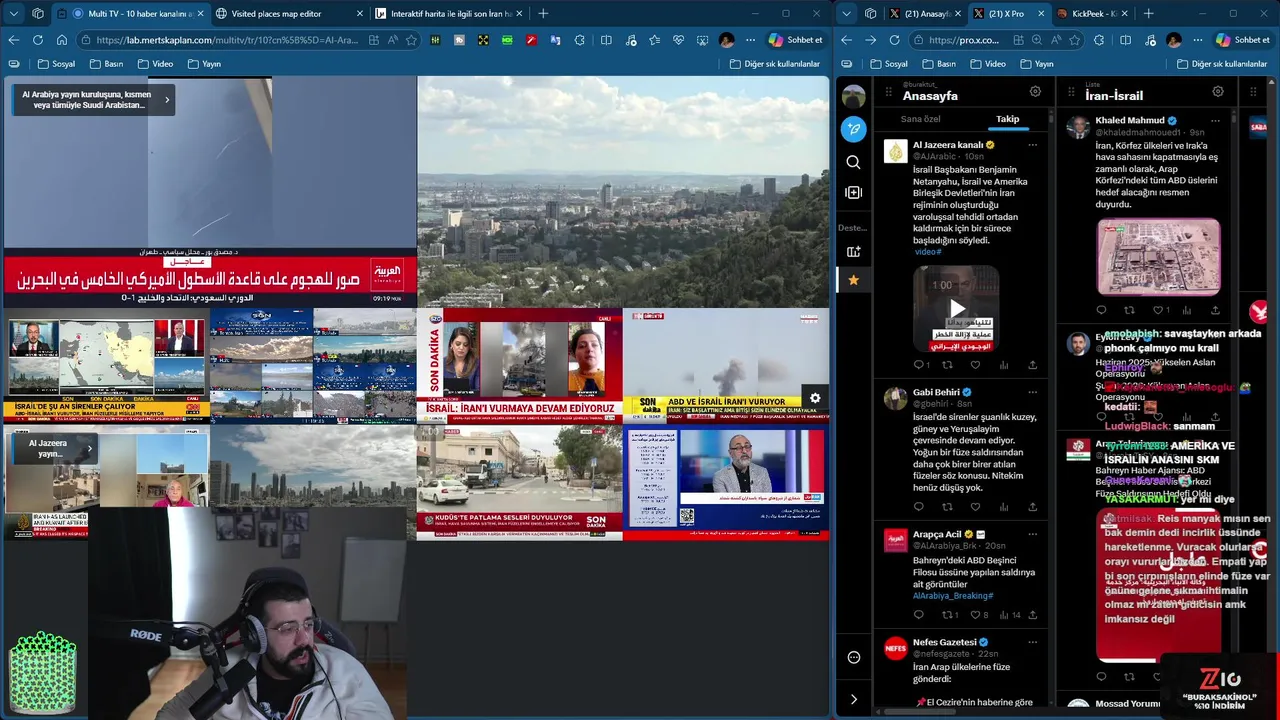The image size is (1280, 720).
Task: Open the tab list dropdown in the left browser window
Action: pyautogui.click(x=13, y=13)
